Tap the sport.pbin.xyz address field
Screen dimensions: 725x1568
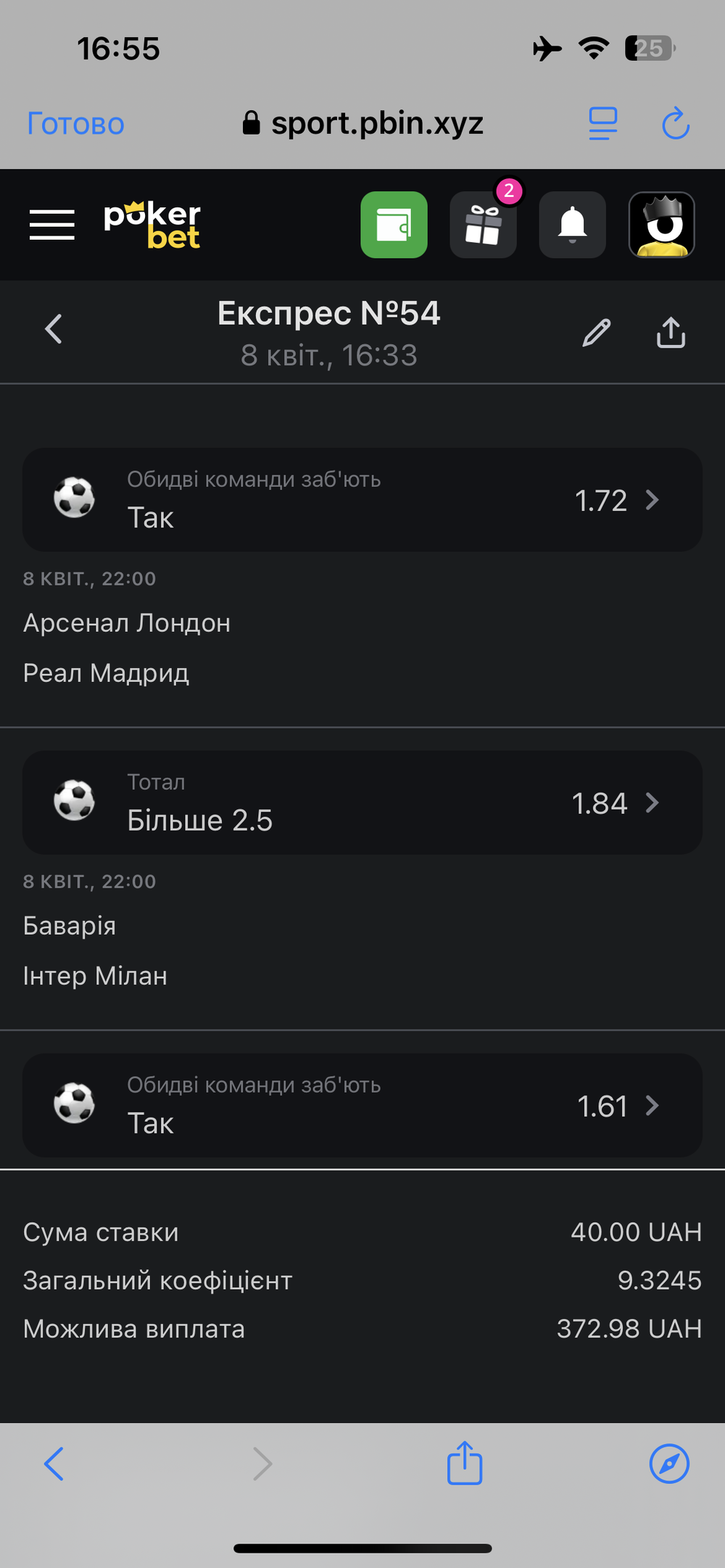coord(362,123)
